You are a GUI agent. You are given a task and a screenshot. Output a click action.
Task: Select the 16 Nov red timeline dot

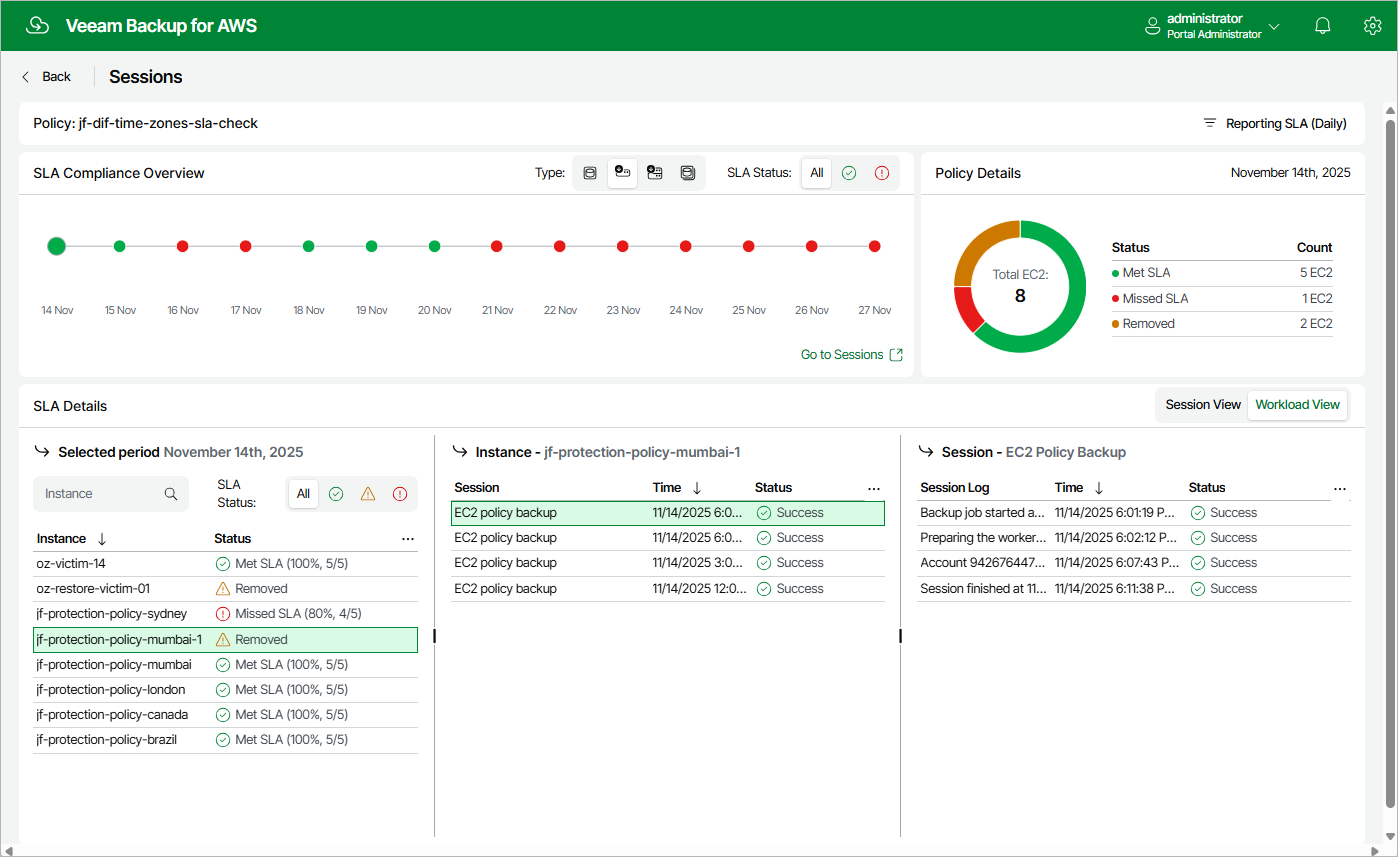(183, 246)
